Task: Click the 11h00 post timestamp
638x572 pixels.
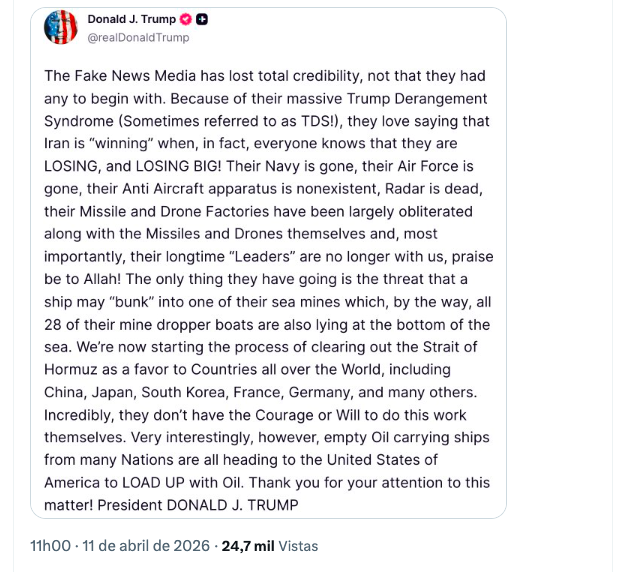Action: [48, 546]
